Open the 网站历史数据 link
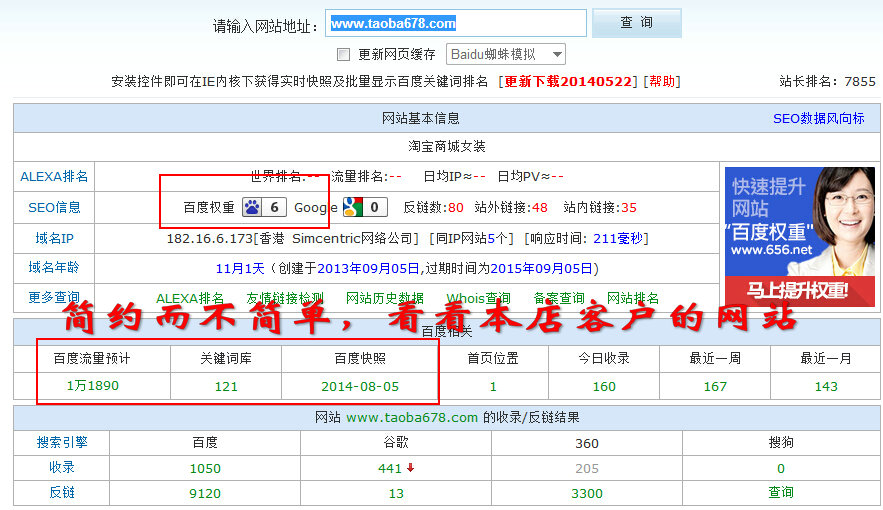The image size is (883, 510). pyautogui.click(x=385, y=298)
